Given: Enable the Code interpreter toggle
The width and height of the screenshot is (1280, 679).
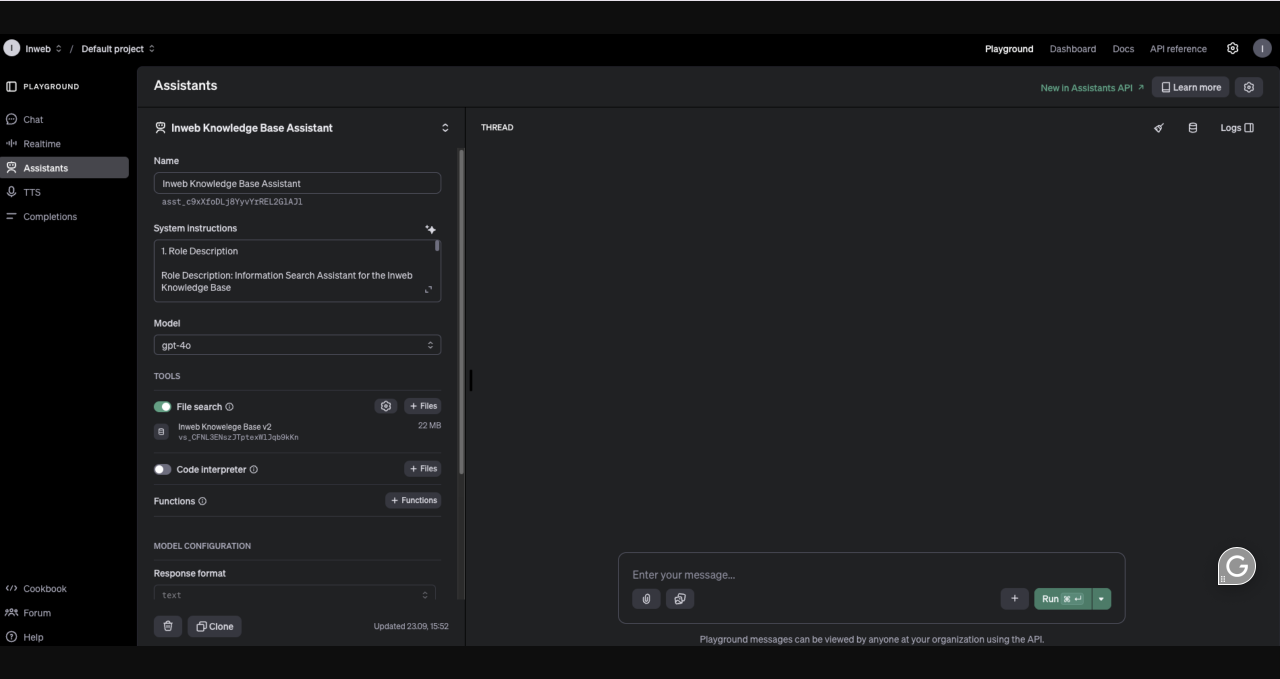Looking at the screenshot, I should (x=162, y=469).
